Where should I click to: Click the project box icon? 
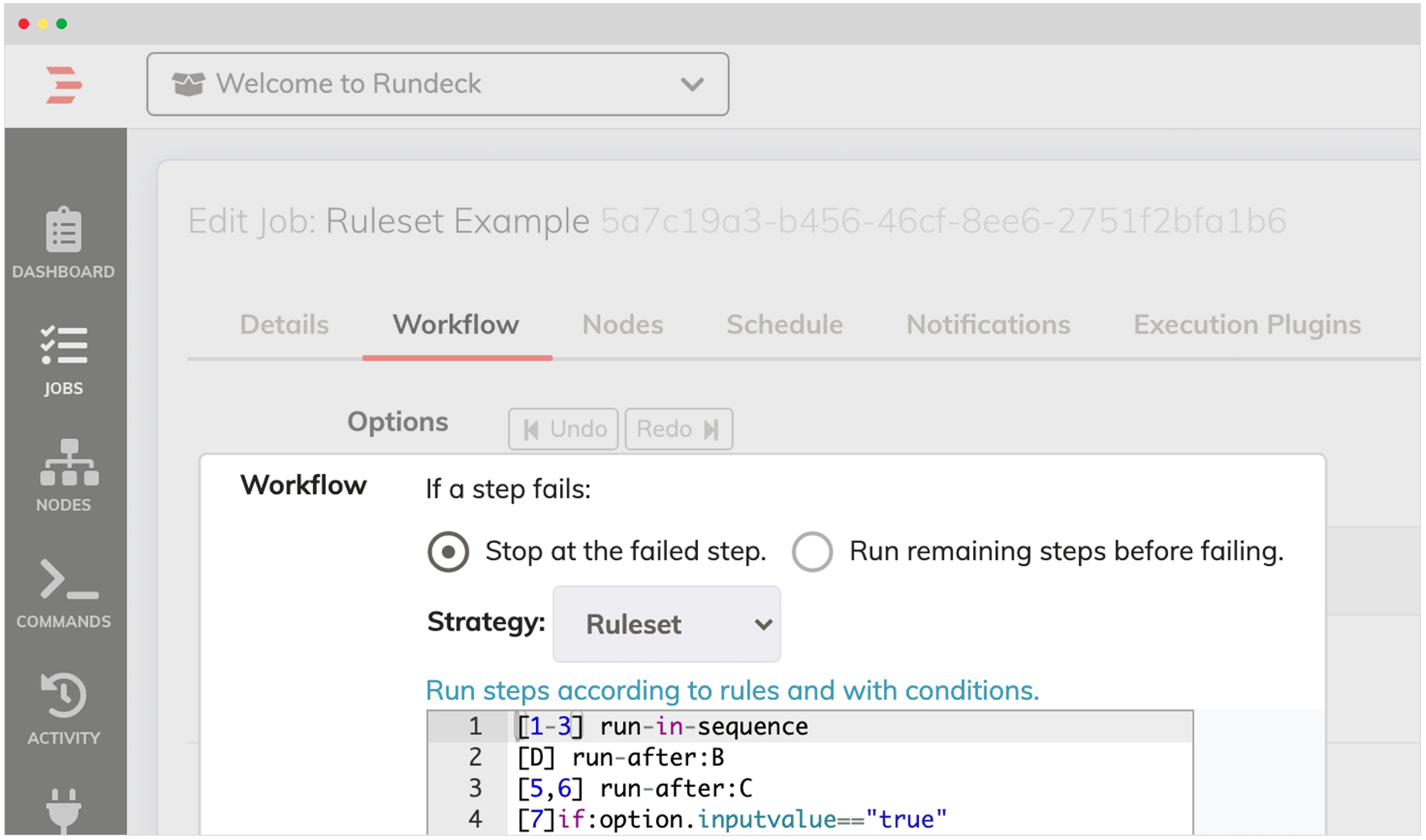click(188, 84)
